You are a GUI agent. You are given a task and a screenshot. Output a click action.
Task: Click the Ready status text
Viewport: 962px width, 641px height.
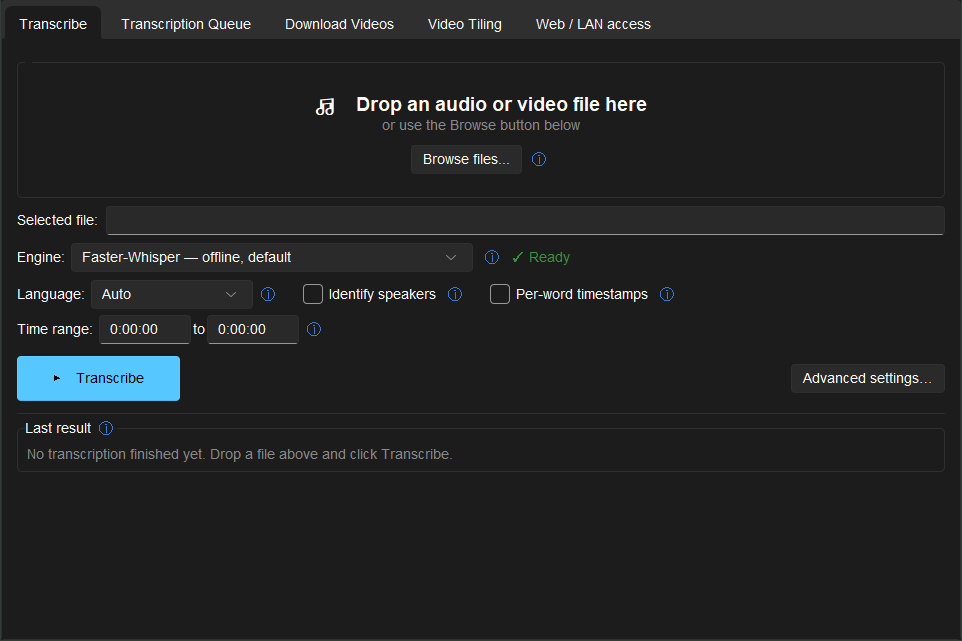541,257
